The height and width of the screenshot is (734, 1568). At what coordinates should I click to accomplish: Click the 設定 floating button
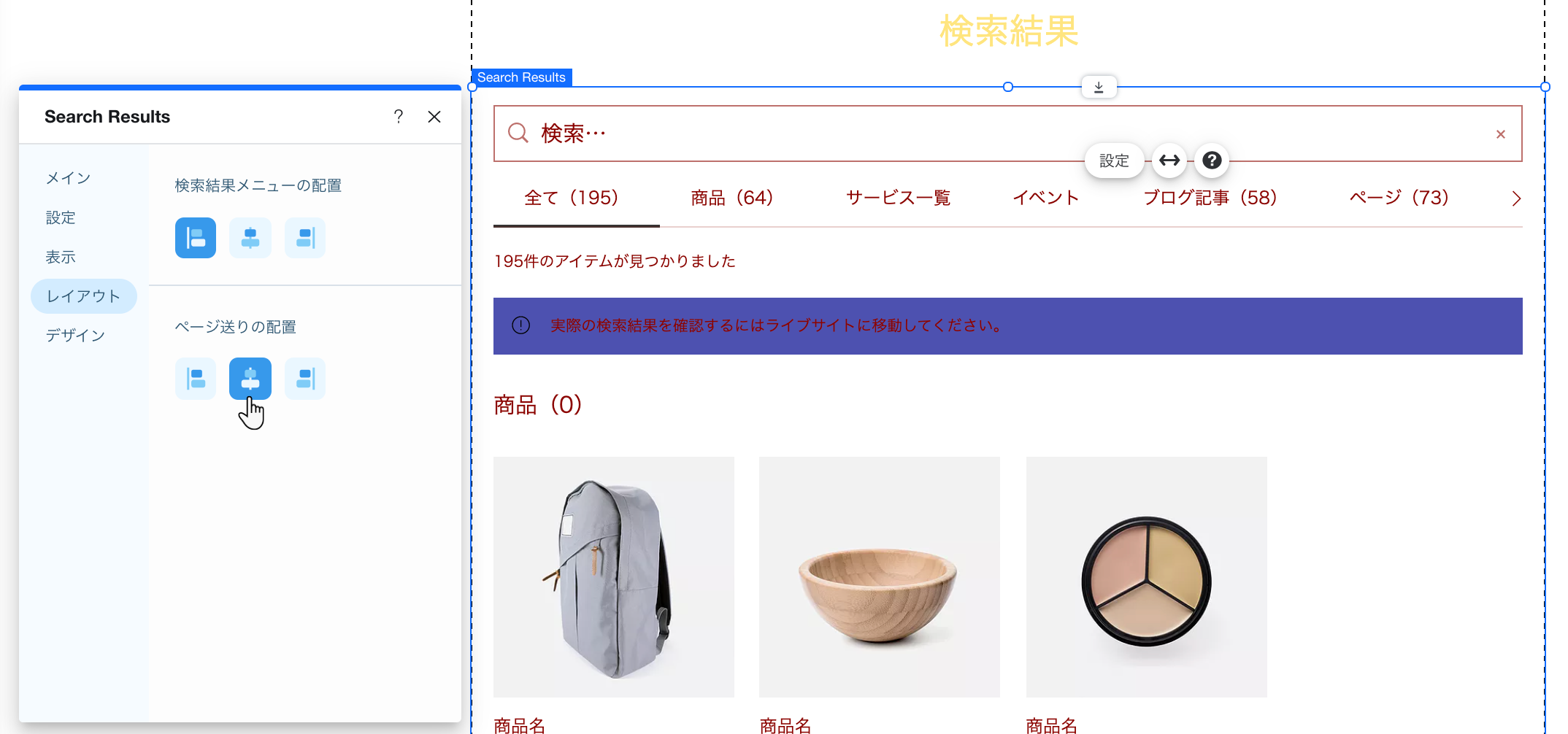1113,161
